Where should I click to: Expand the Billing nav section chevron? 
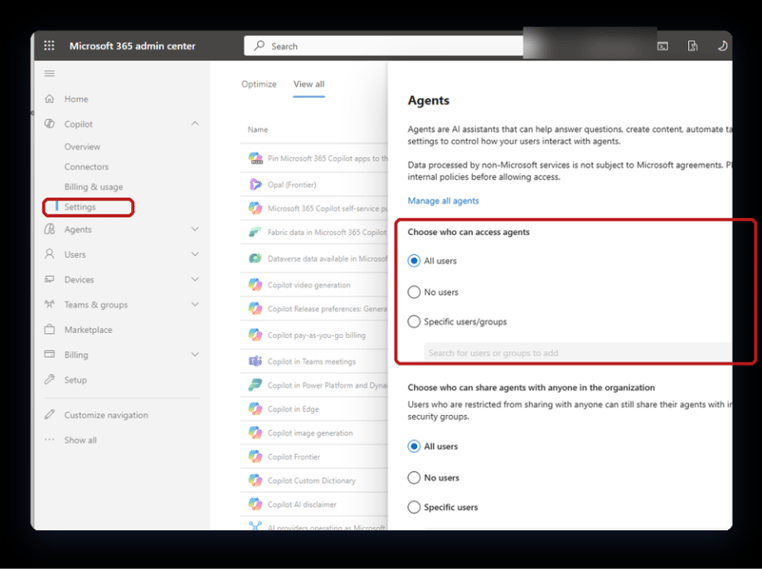click(x=195, y=354)
